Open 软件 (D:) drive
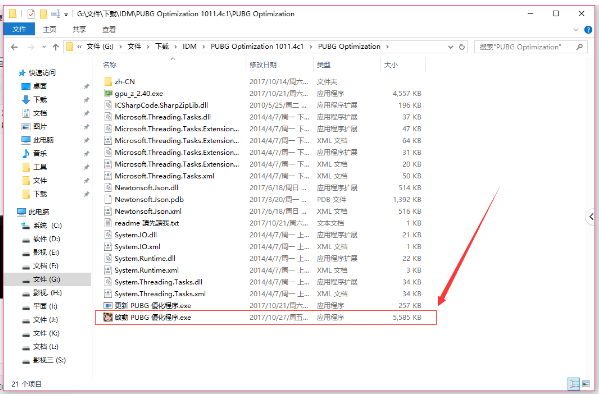The image size is (599, 394). [46, 239]
